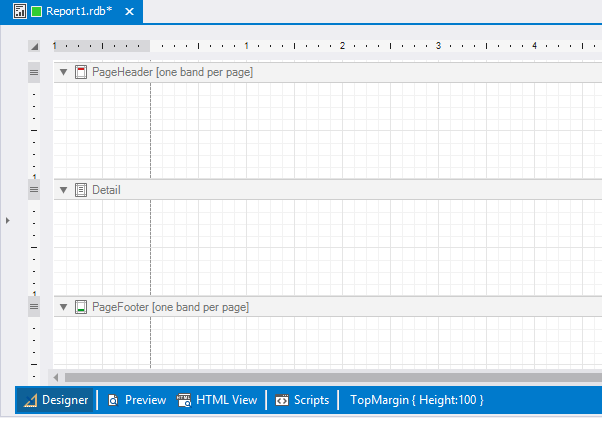Switch to the Designer tab
This screenshot has height=421, width=604.
[55, 400]
